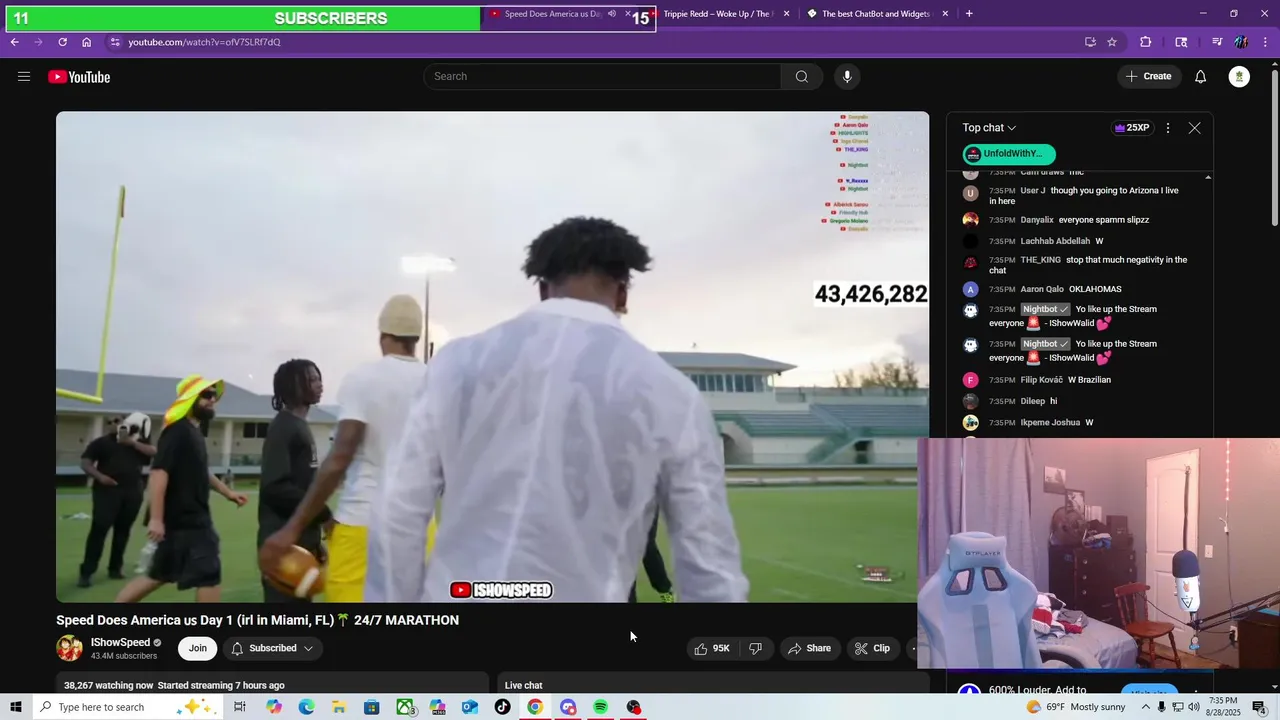
Task: Show hidden system tray icons
Action: (x=1146, y=707)
